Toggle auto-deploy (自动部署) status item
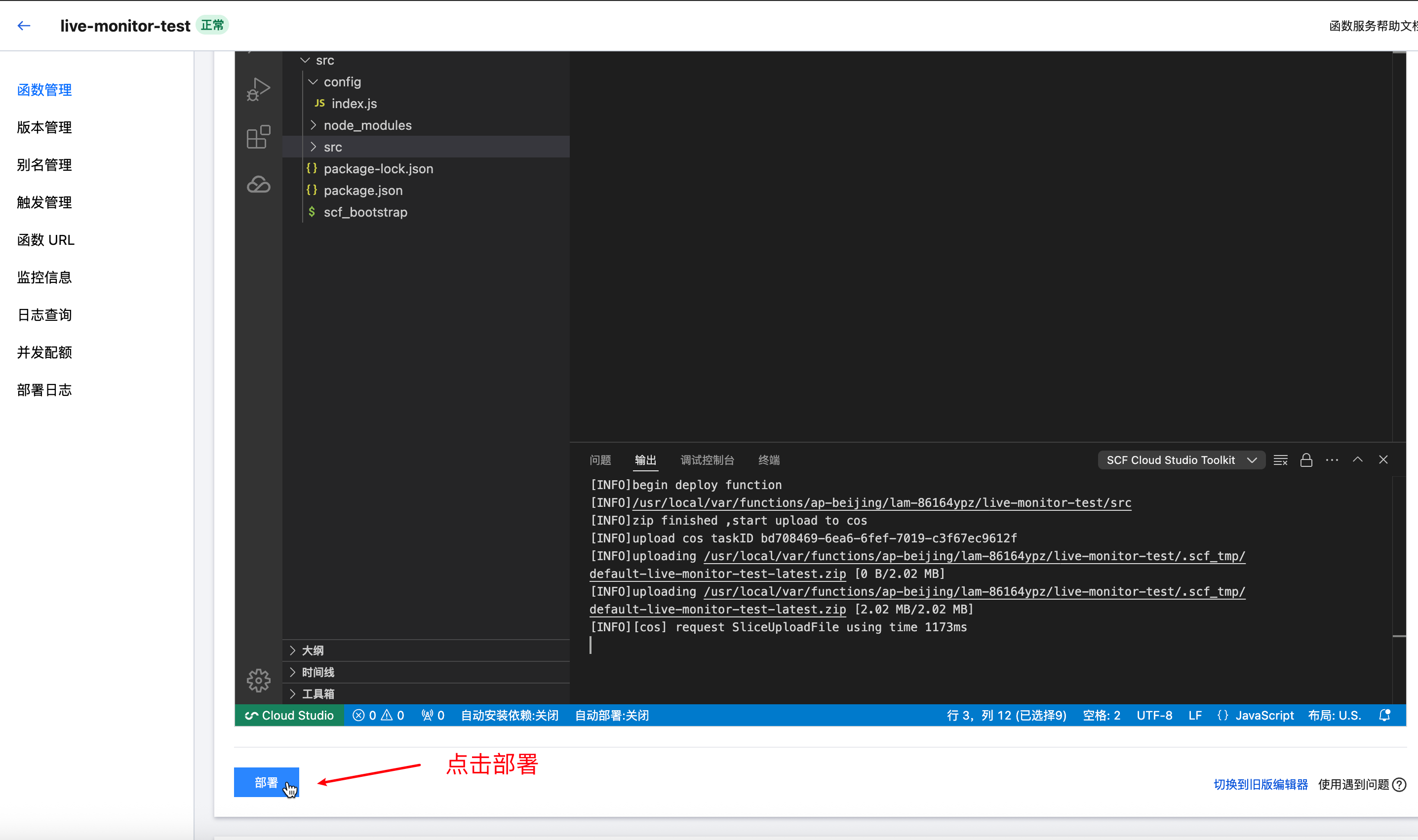This screenshot has width=1418, height=840. [x=612, y=715]
